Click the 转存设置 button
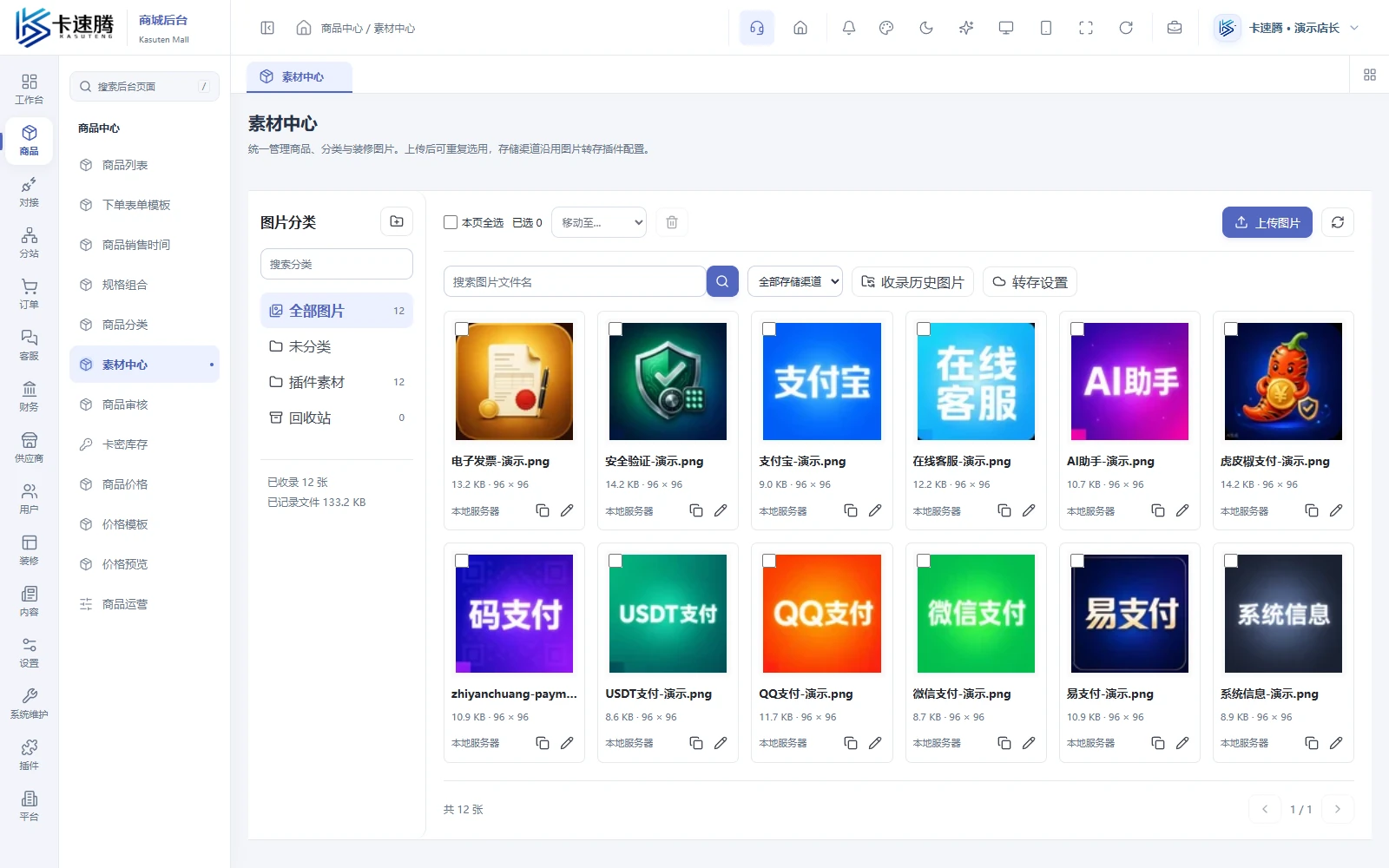The image size is (1389, 868). pyautogui.click(x=1030, y=282)
